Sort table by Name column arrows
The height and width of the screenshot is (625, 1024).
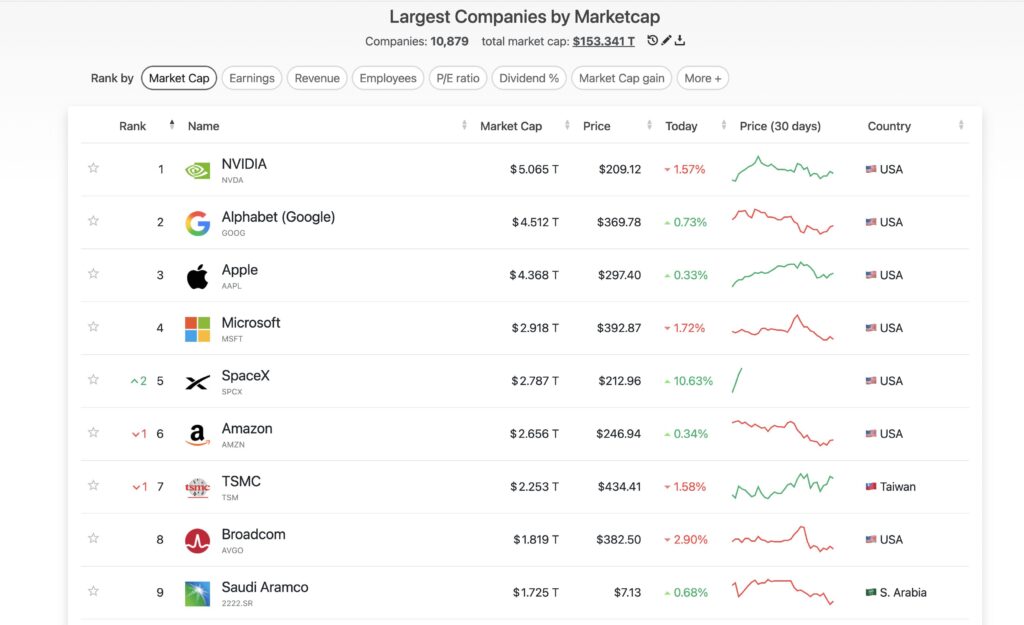pos(464,125)
